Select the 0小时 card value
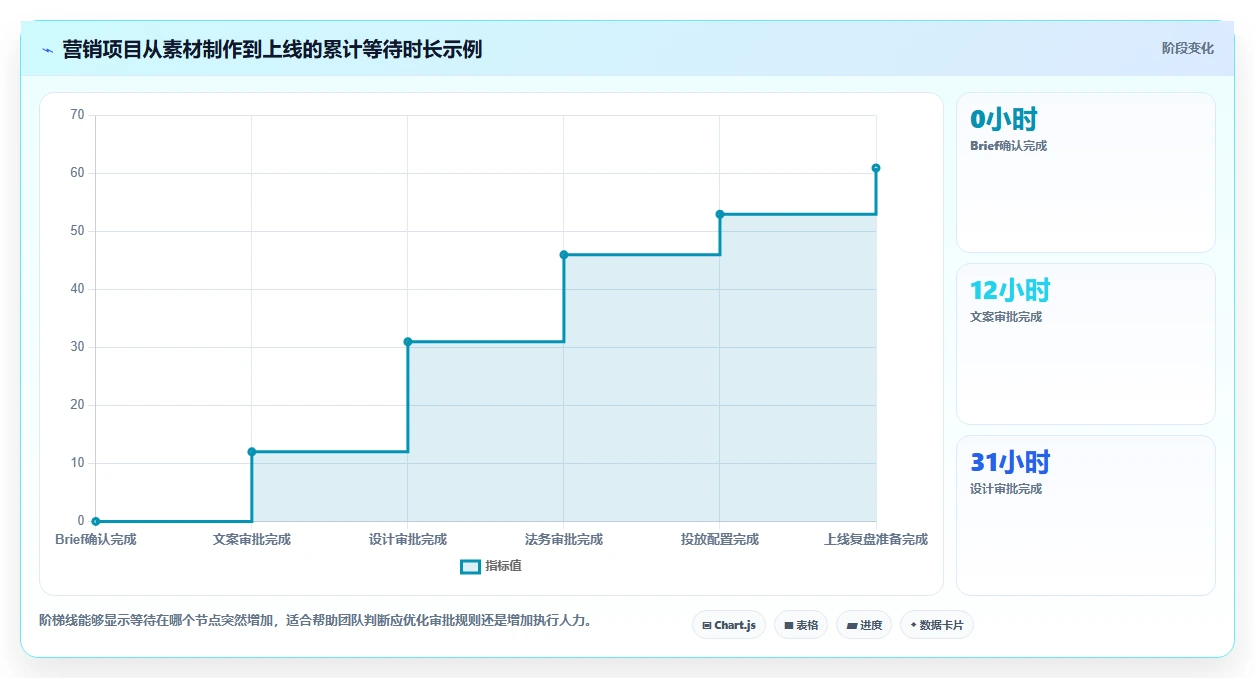The width and height of the screenshot is (1255, 678). point(1004,120)
